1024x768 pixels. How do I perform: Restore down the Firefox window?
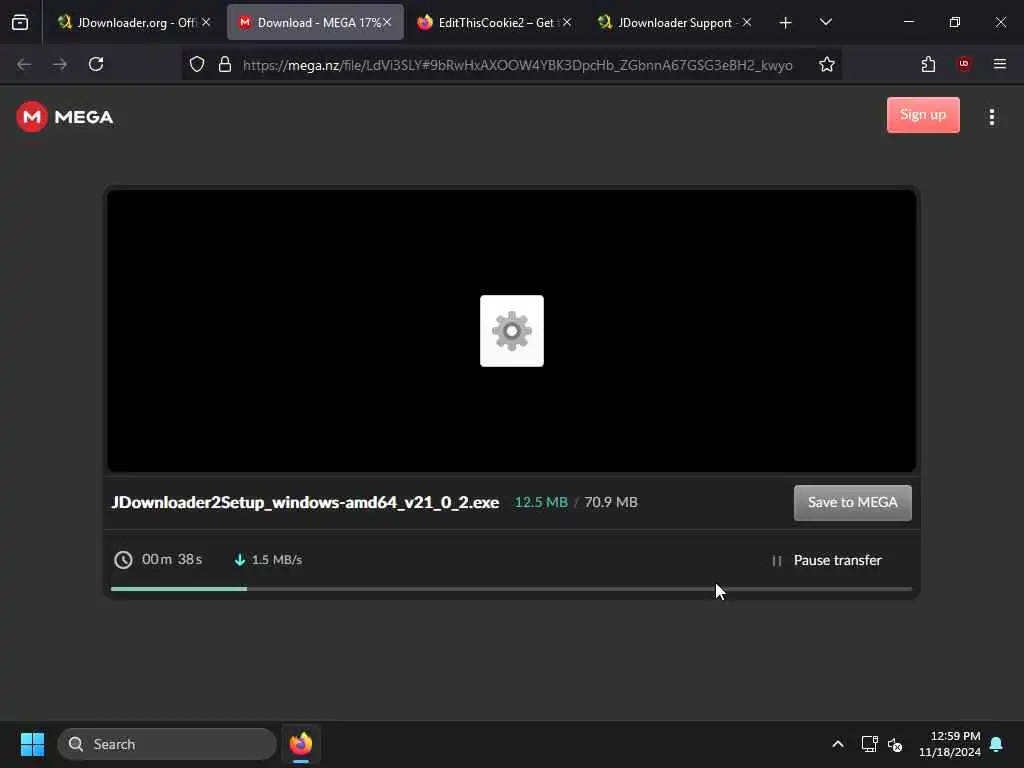[955, 22]
